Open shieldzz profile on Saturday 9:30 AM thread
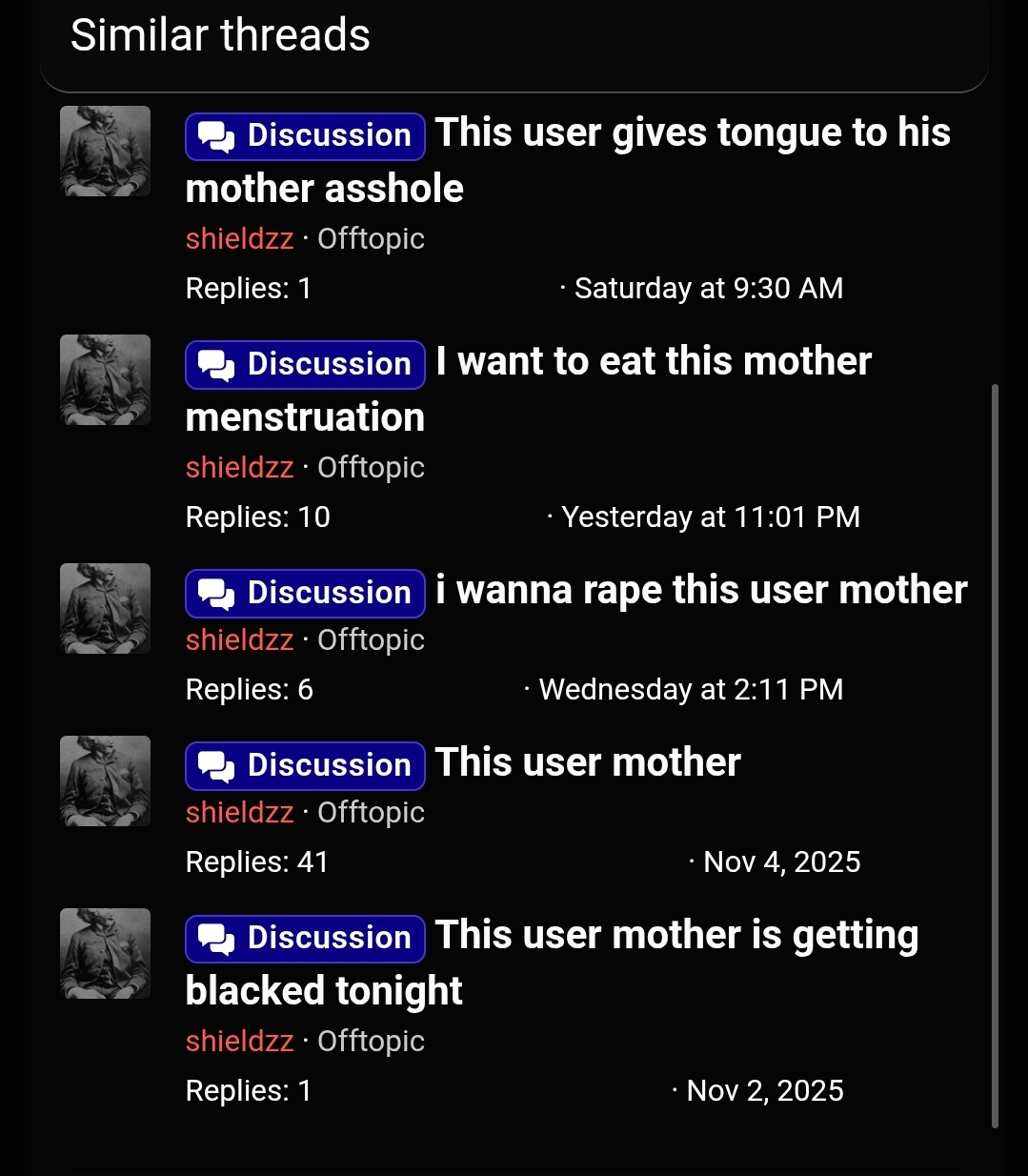Screen dimensions: 1028x1176 (239, 238)
